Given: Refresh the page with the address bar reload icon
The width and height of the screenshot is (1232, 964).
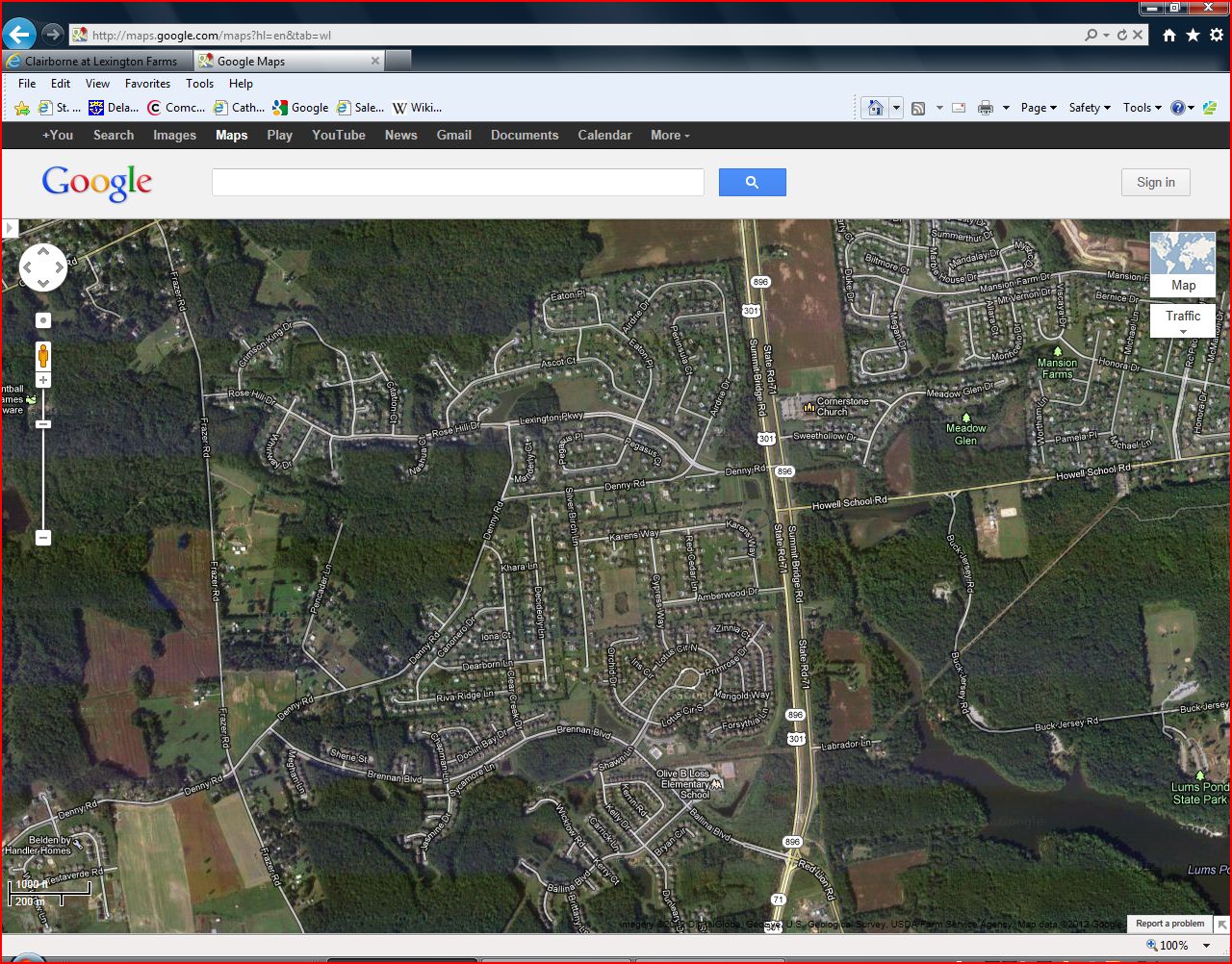Looking at the screenshot, I should [1121, 35].
